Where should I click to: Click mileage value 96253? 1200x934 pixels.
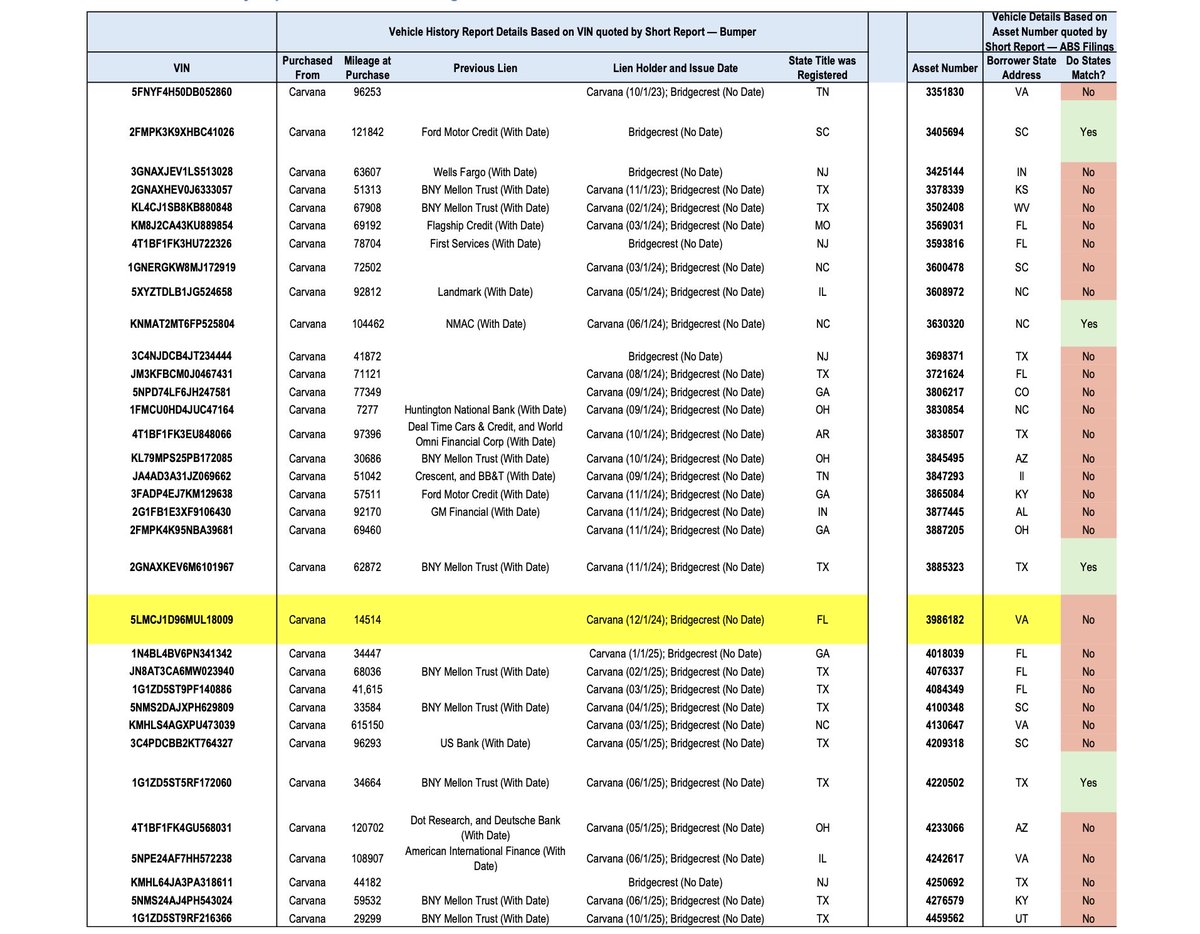point(367,90)
